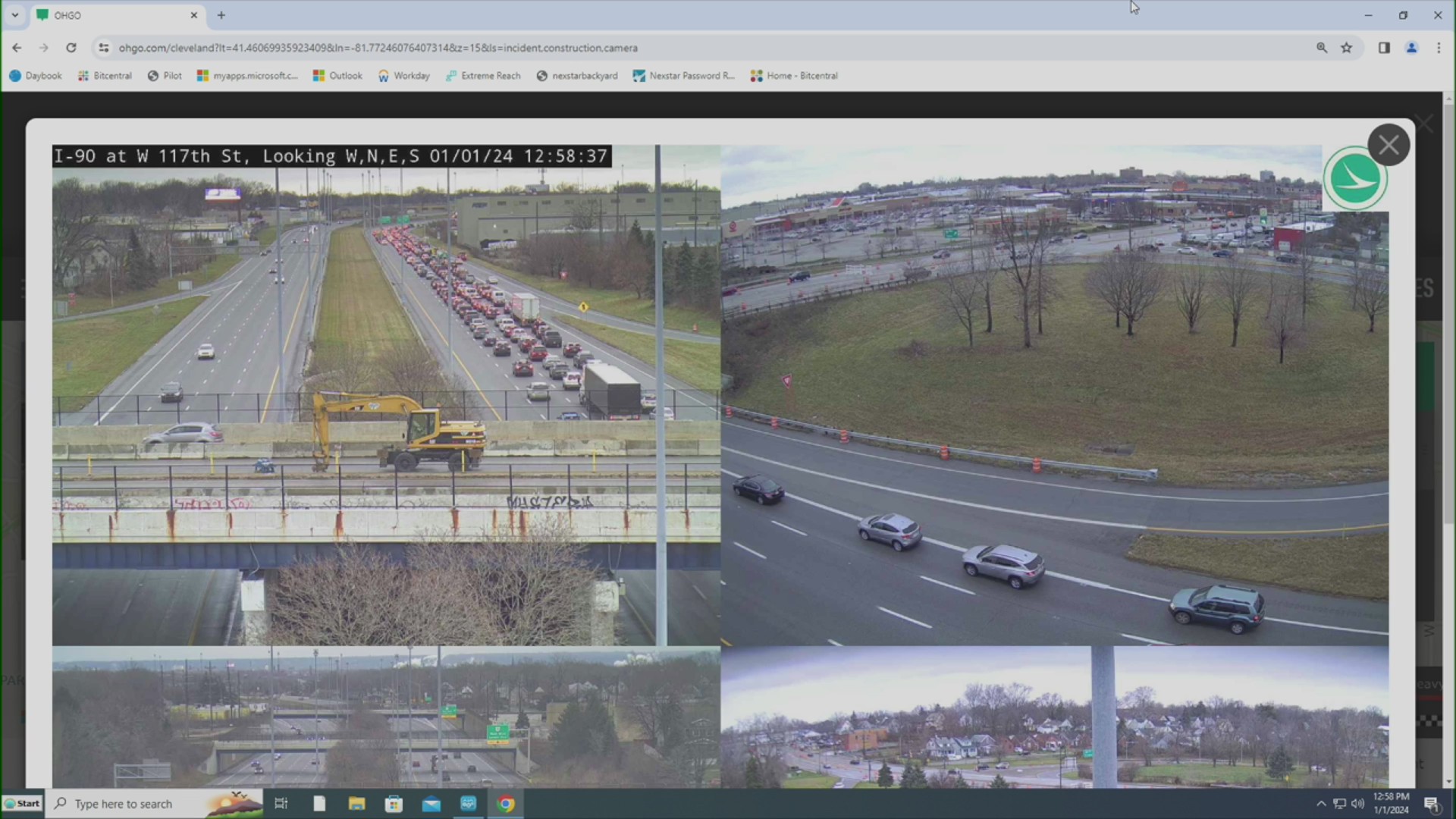Open the myapps.microsoft bookmark
Screen dimensions: 1456x819
pyautogui.click(x=247, y=76)
